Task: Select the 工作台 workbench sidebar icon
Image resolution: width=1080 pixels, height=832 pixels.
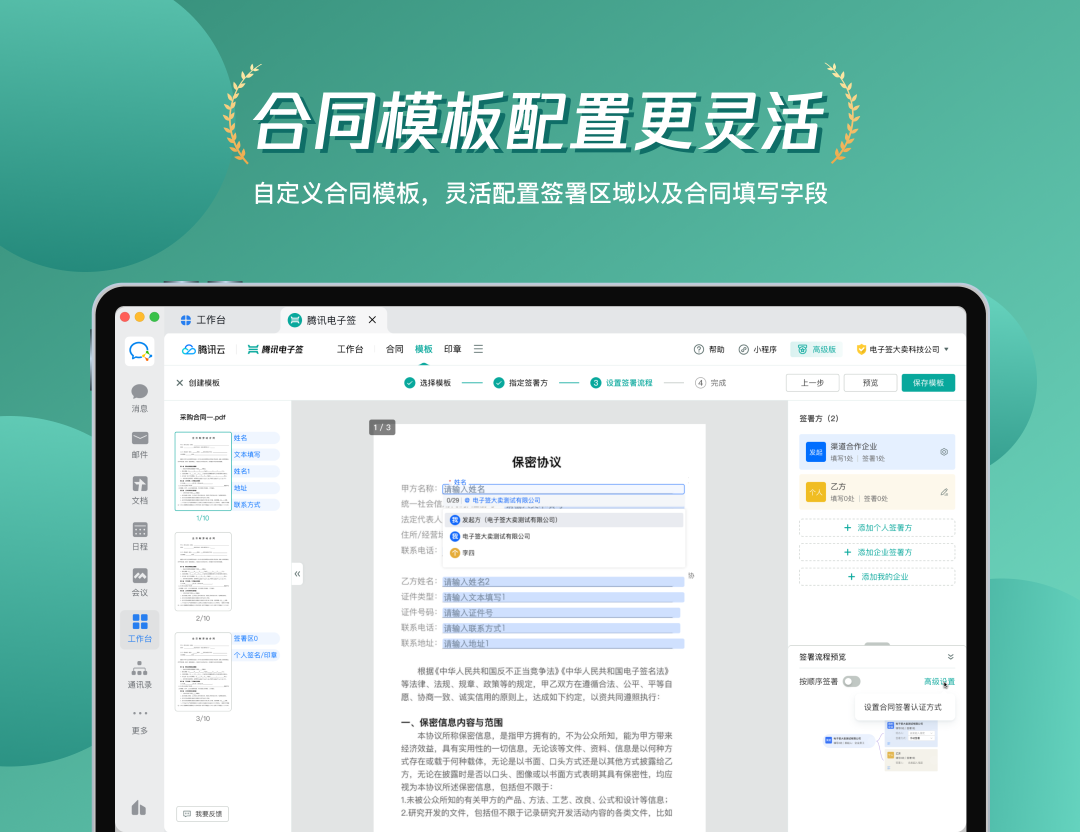Action: (140, 628)
